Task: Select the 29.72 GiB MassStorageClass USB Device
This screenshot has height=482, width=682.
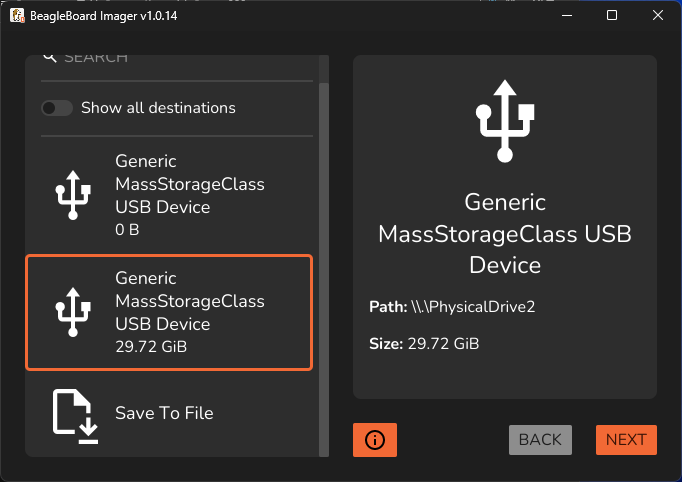Action: [169, 312]
